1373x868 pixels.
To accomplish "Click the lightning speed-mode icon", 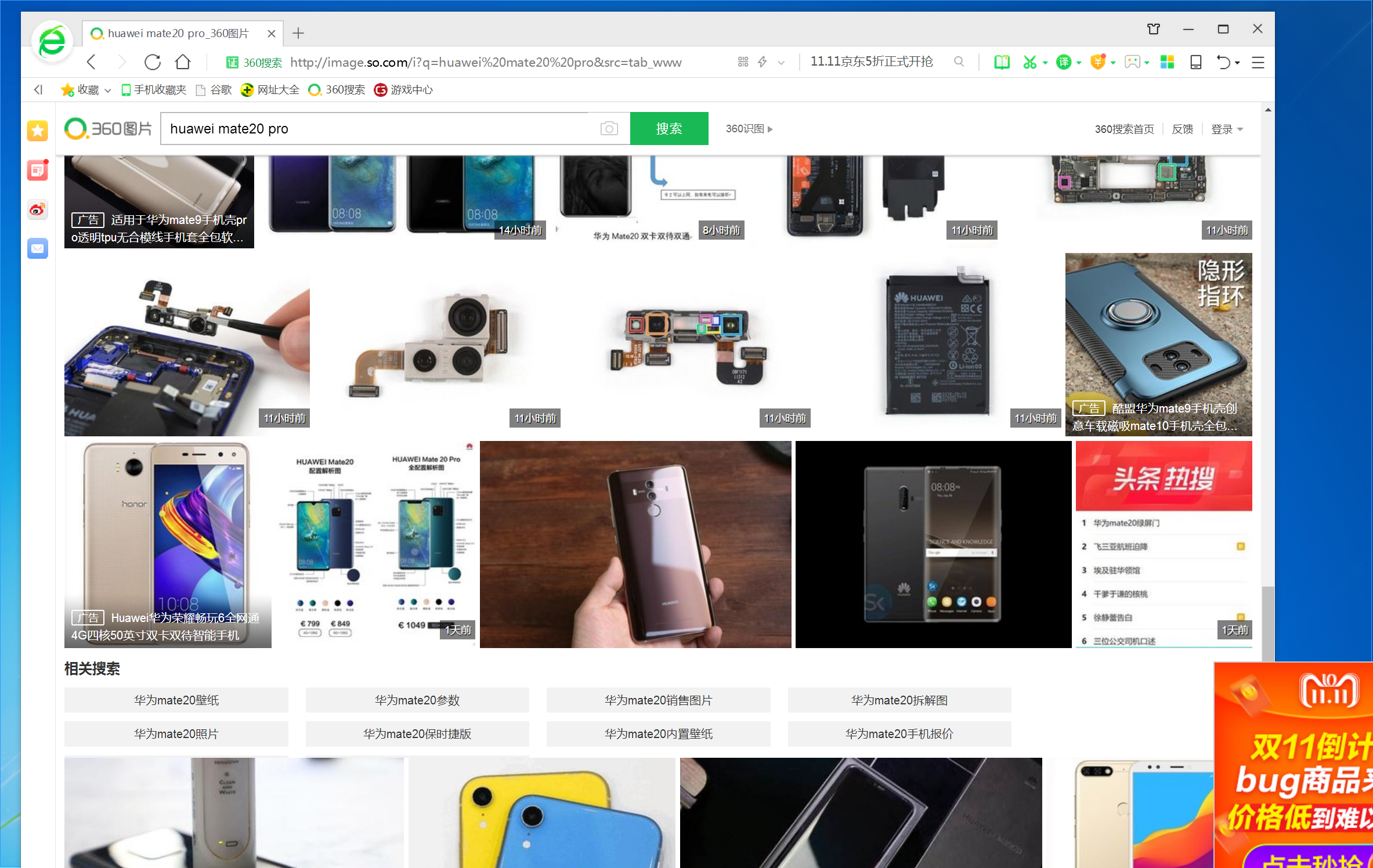I will [x=763, y=62].
